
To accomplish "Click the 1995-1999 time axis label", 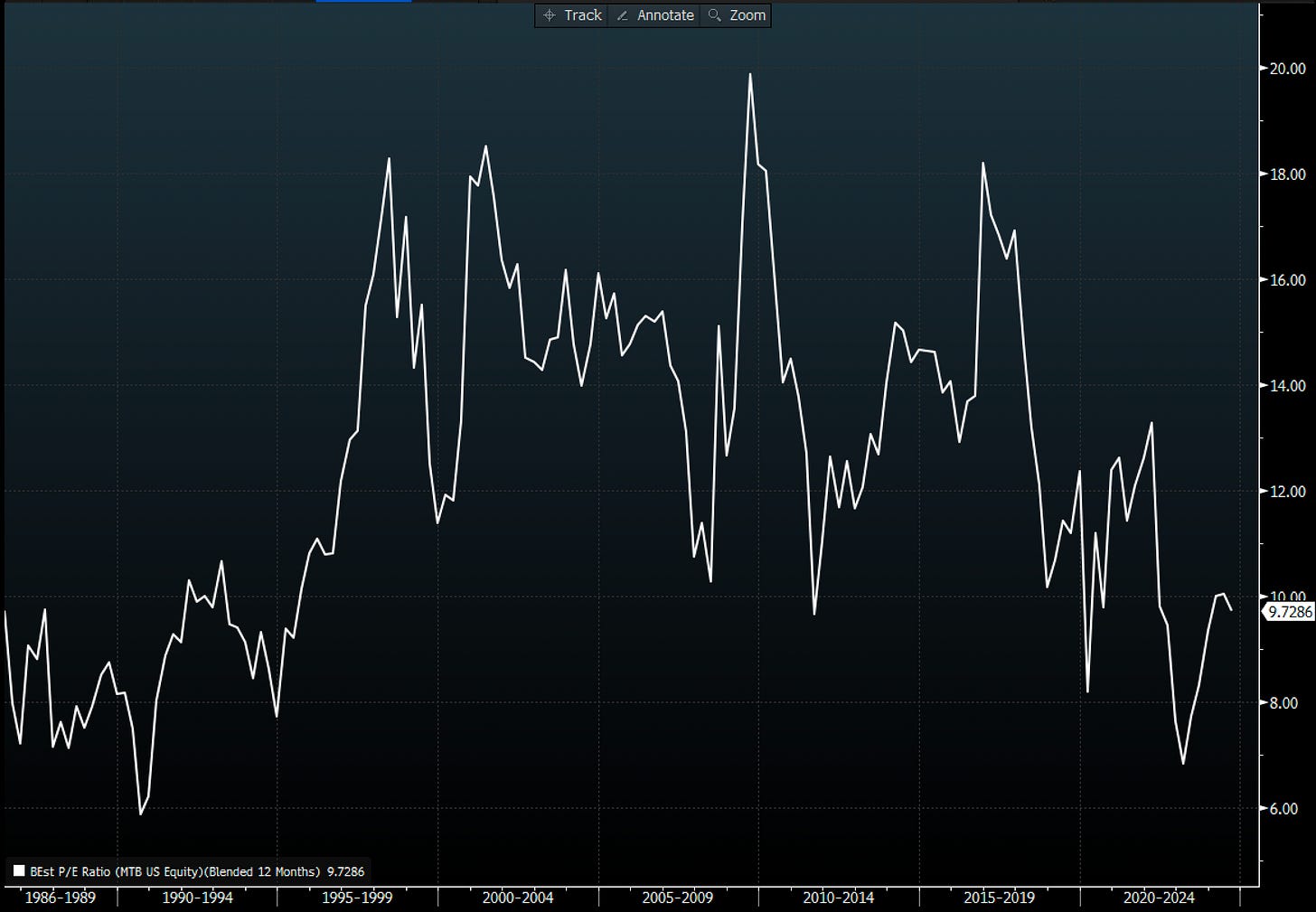I will pyautogui.click(x=357, y=898).
